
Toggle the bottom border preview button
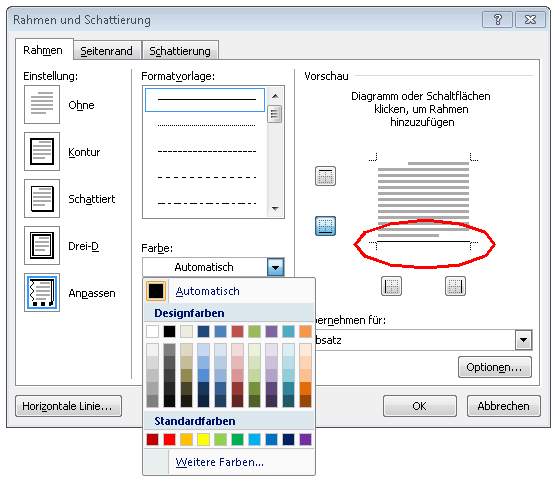(325, 226)
